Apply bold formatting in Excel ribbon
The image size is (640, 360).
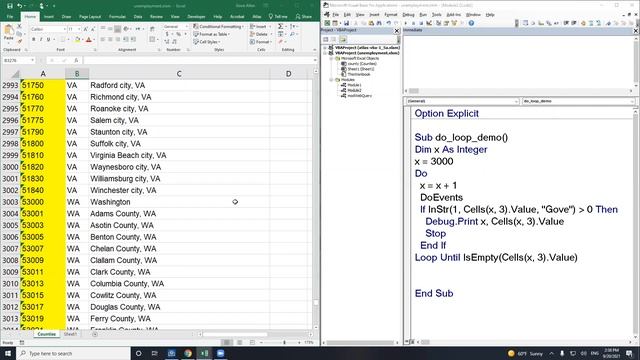pos(33,40)
